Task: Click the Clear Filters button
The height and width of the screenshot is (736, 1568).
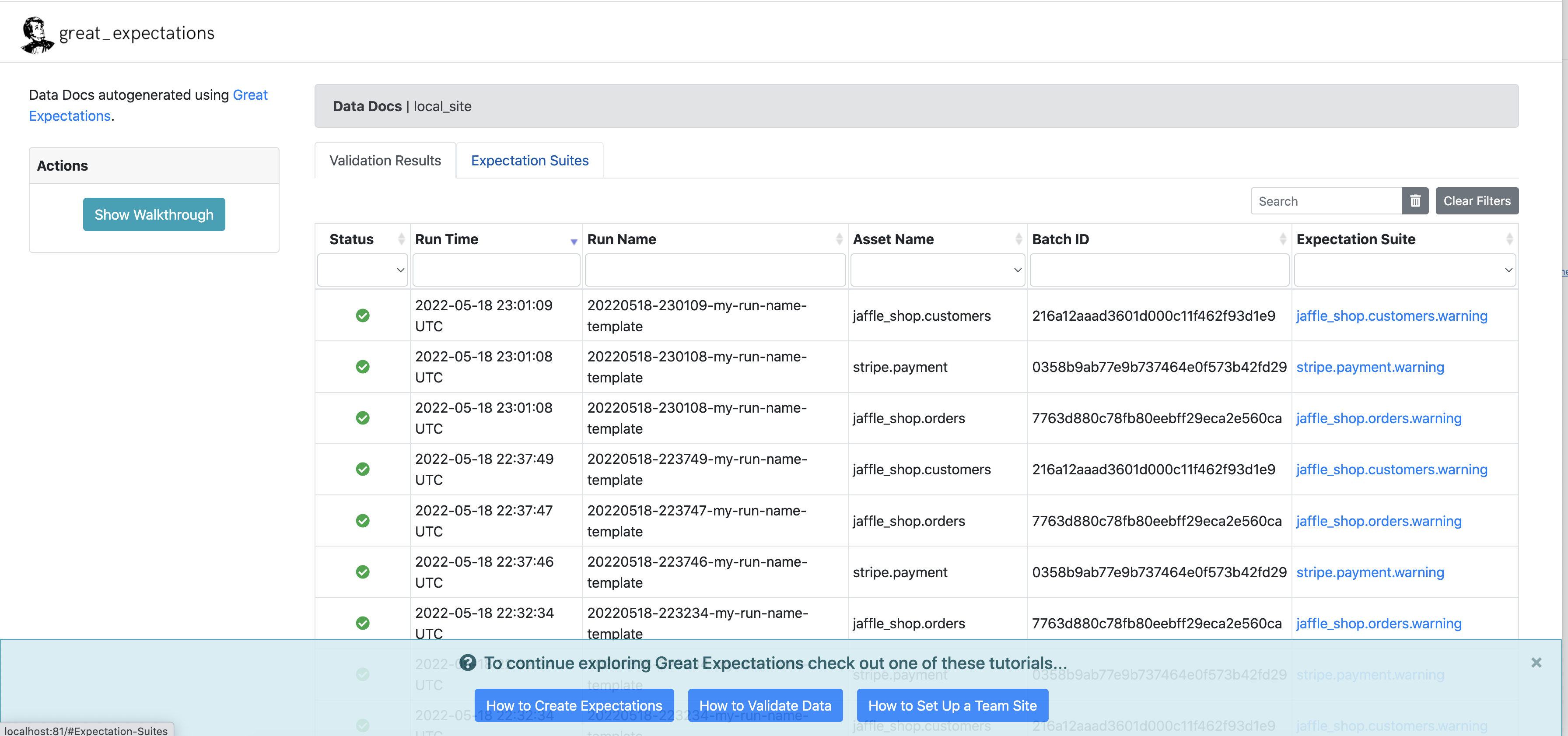Action: tap(1477, 201)
